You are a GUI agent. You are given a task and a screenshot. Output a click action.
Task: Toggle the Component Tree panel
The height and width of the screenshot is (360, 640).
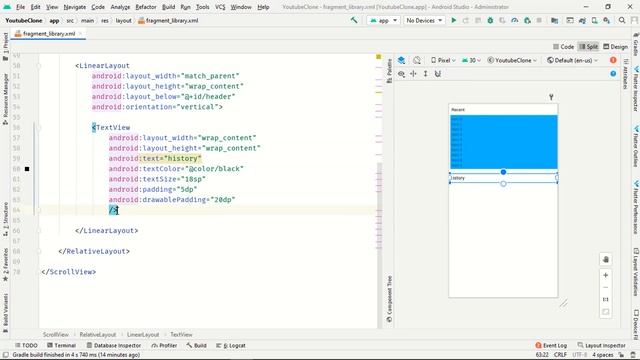(x=389, y=299)
